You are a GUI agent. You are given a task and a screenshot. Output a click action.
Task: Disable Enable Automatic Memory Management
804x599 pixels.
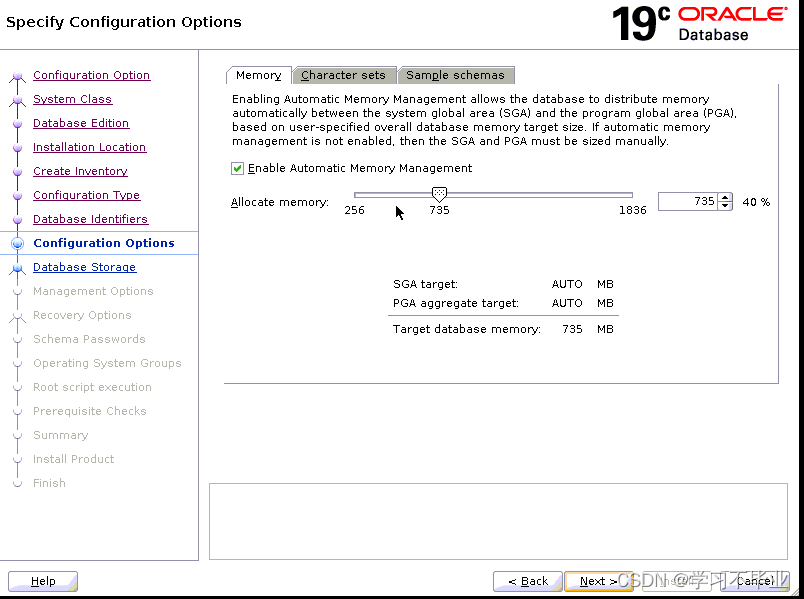237,167
